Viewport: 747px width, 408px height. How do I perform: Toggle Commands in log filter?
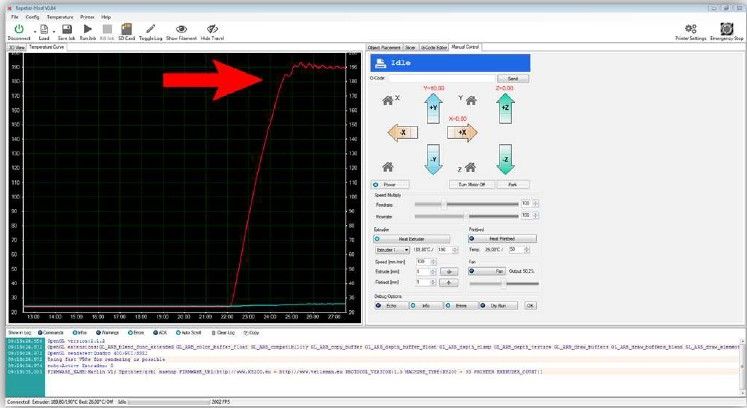tap(50, 333)
